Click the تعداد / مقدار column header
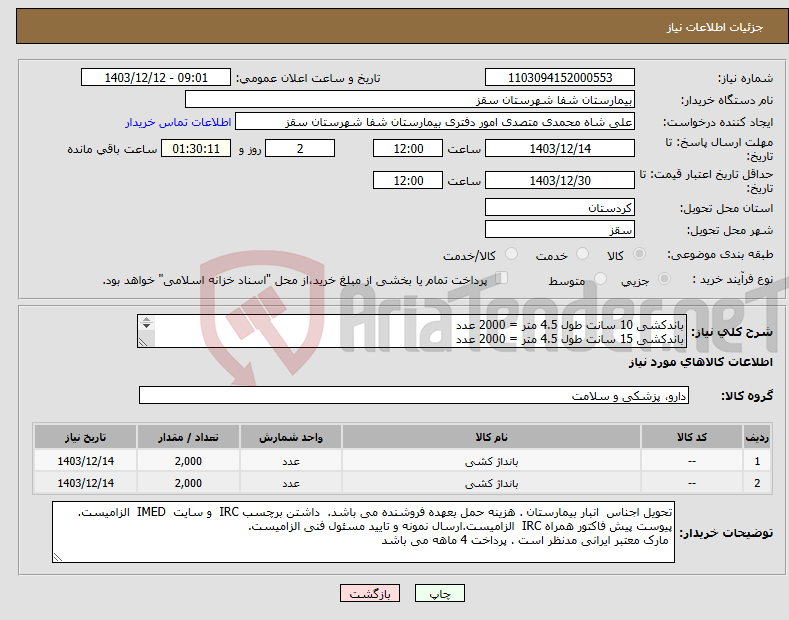 pos(188,437)
